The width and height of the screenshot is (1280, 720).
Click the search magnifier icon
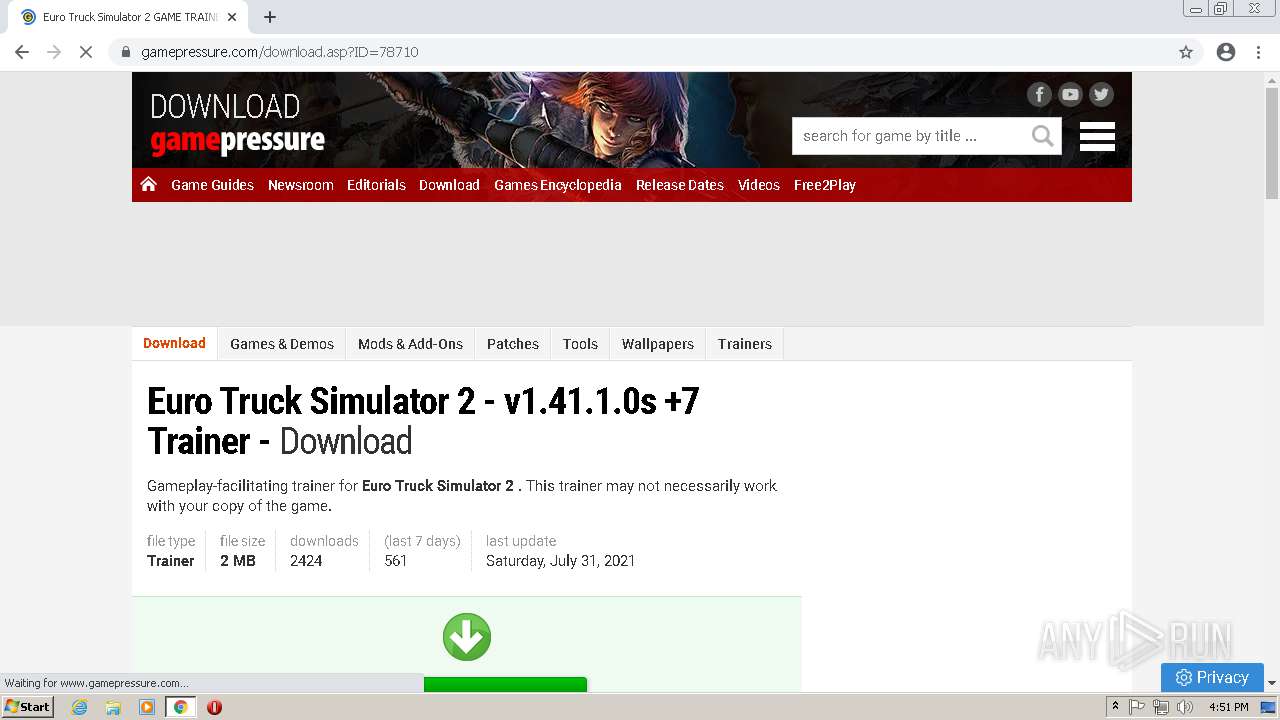pos(1042,136)
